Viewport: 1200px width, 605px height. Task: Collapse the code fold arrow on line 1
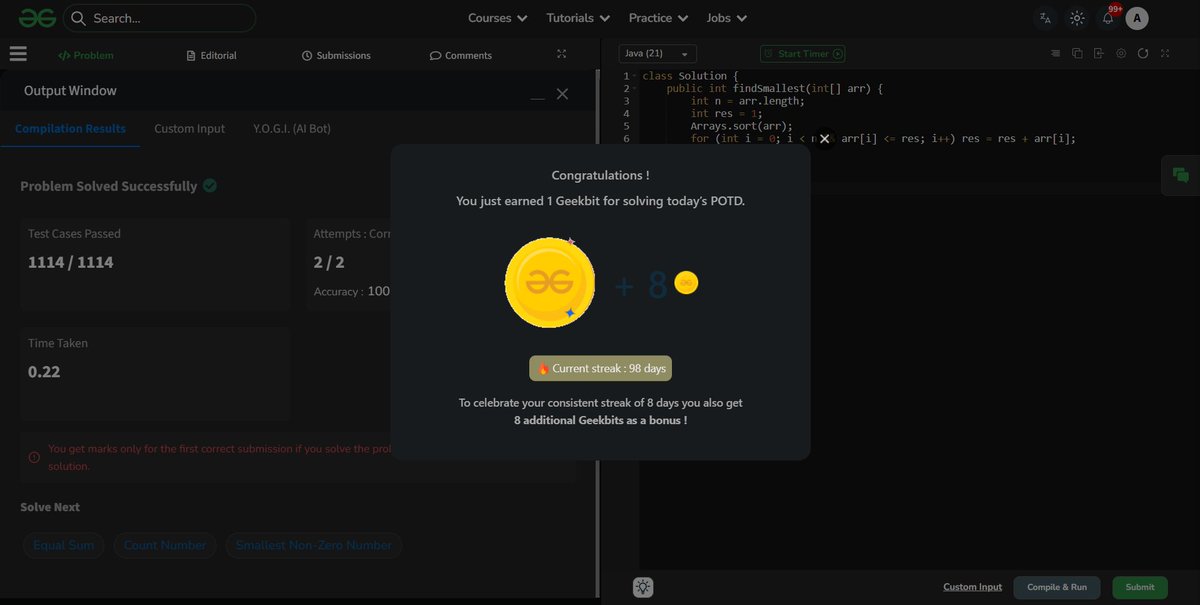(635, 76)
